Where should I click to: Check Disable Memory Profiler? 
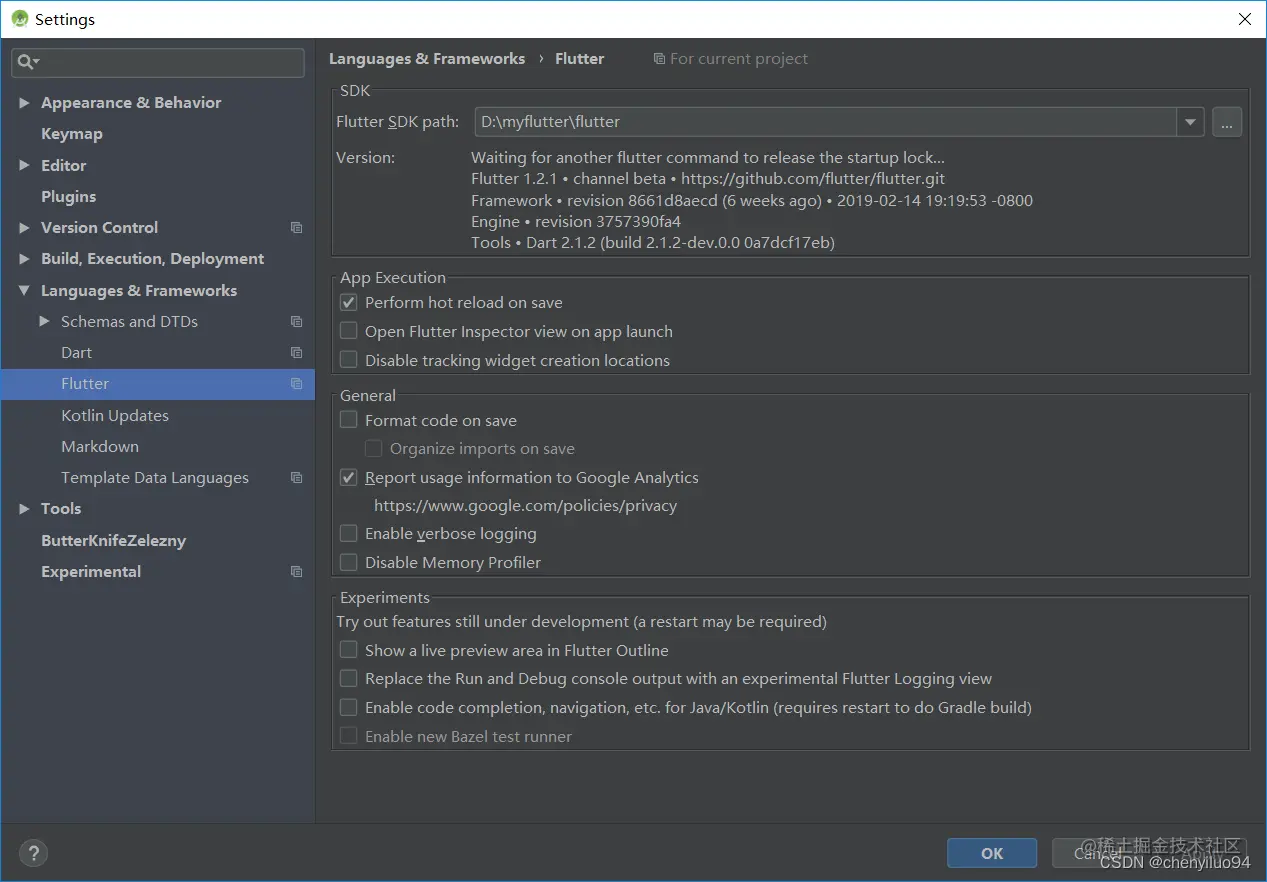click(x=348, y=562)
